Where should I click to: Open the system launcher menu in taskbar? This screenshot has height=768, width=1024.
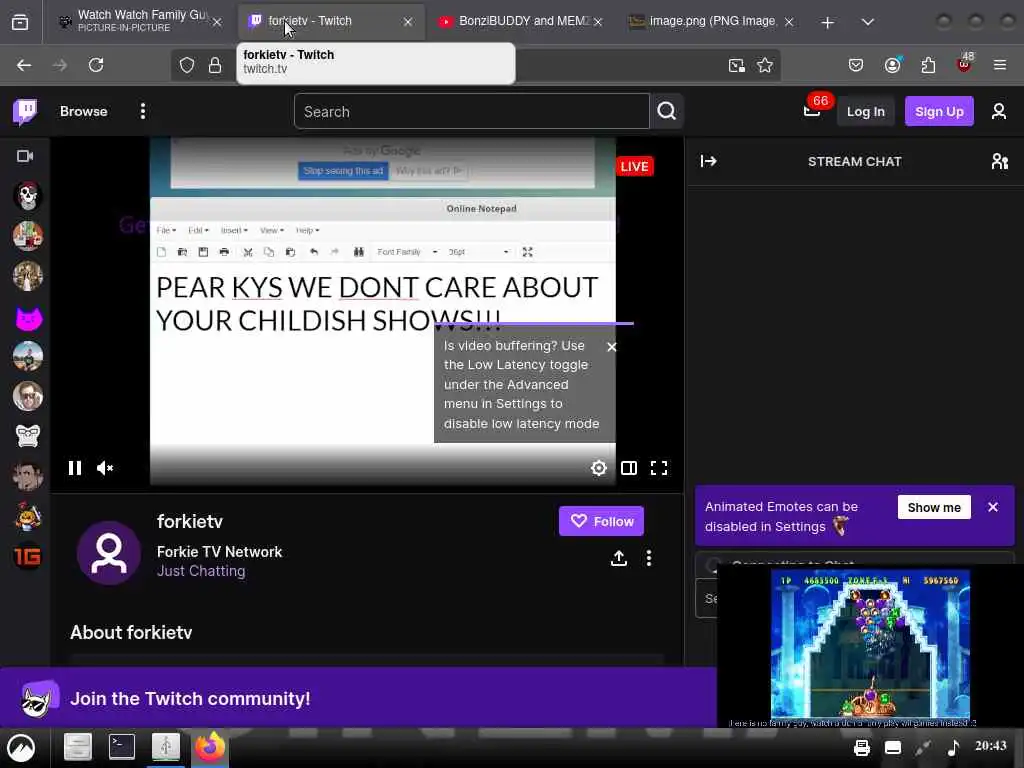[22, 748]
